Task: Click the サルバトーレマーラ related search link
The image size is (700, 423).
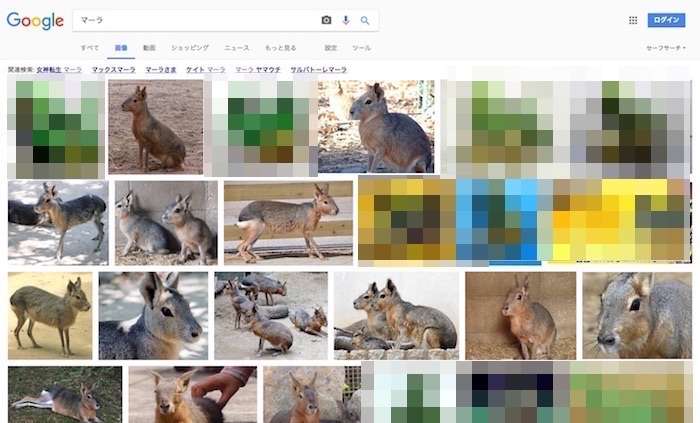Action: [x=318, y=70]
